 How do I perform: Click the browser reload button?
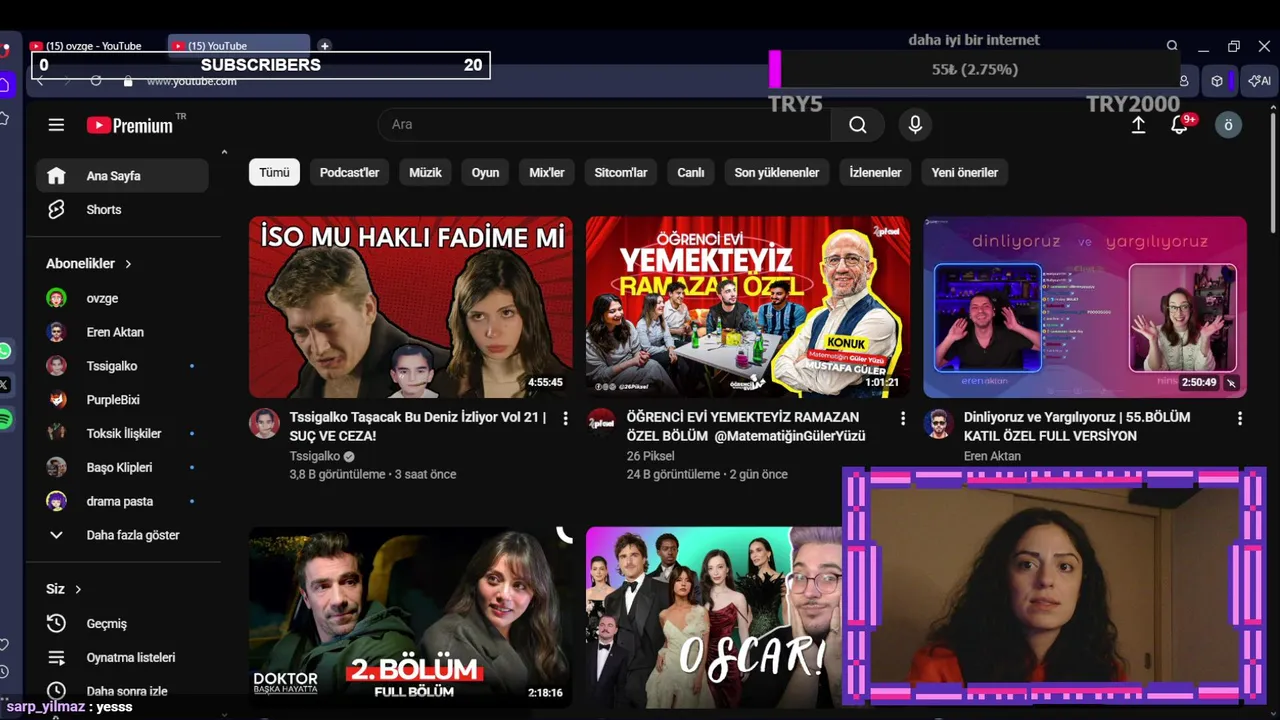point(96,81)
